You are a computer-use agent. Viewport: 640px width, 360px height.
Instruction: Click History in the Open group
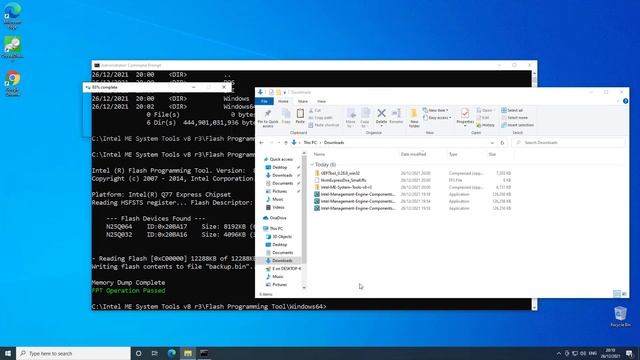pos(486,125)
